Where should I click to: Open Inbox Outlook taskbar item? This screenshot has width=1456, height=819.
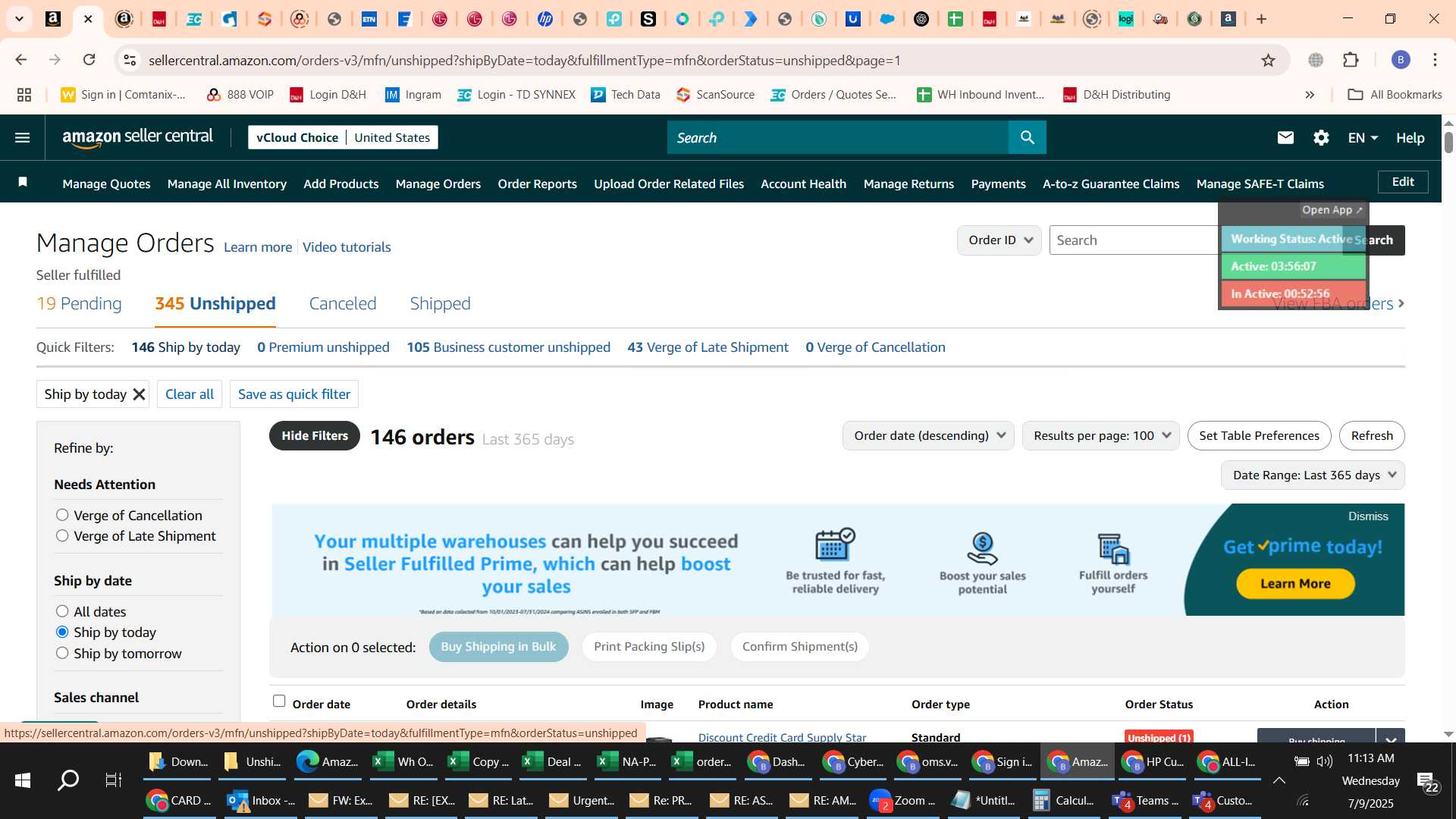pyautogui.click(x=261, y=801)
